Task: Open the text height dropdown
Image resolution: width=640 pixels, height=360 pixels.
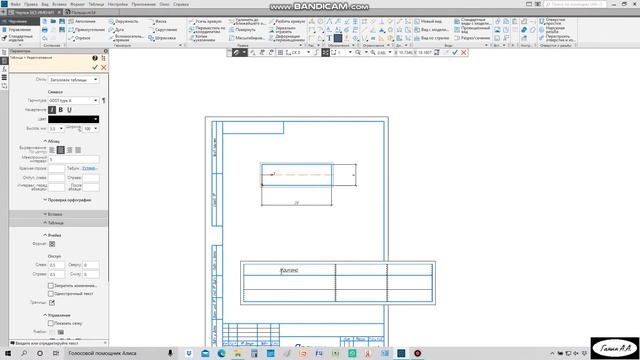Action: 56,129
